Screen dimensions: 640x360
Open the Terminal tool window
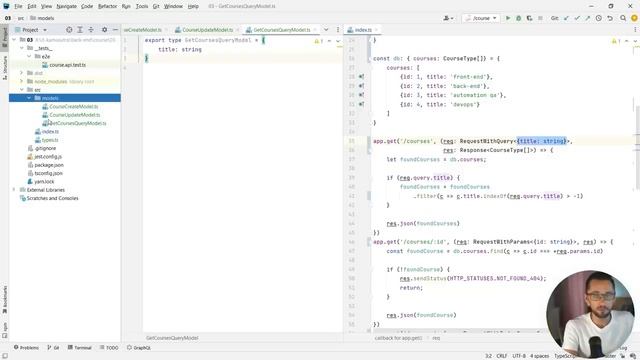tap(80, 348)
